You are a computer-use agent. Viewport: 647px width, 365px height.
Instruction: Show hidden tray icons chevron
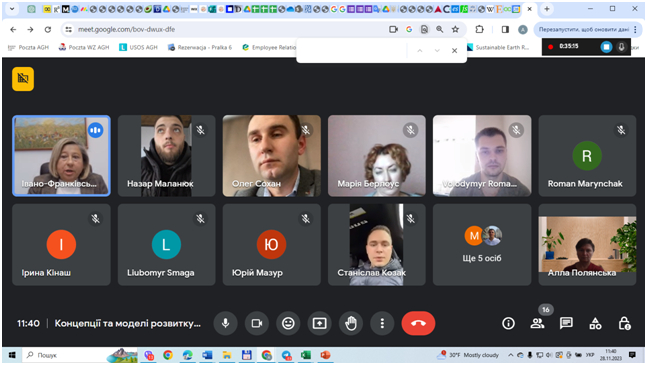pyautogui.click(x=510, y=355)
